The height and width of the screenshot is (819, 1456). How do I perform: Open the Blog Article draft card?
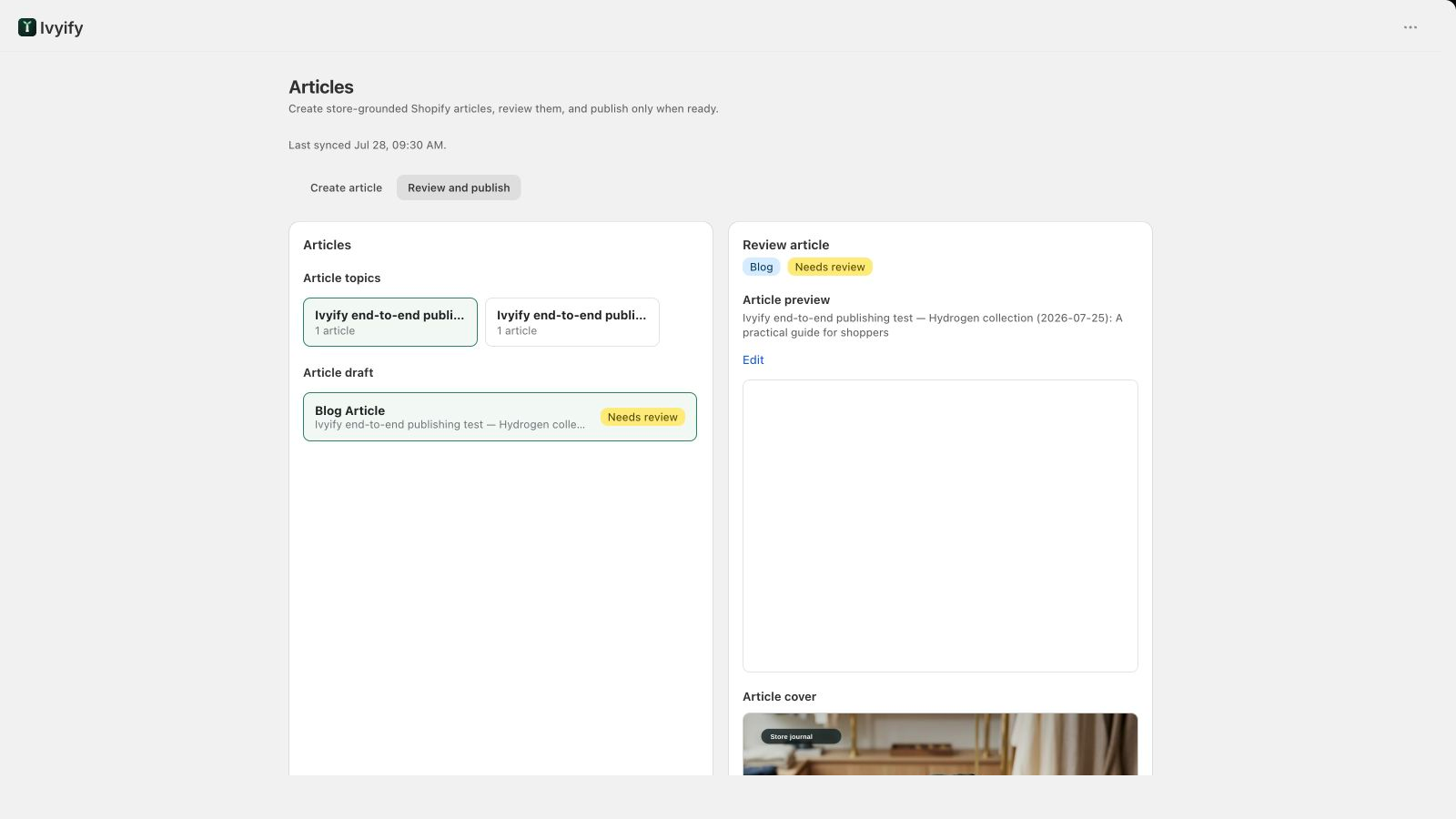500,417
